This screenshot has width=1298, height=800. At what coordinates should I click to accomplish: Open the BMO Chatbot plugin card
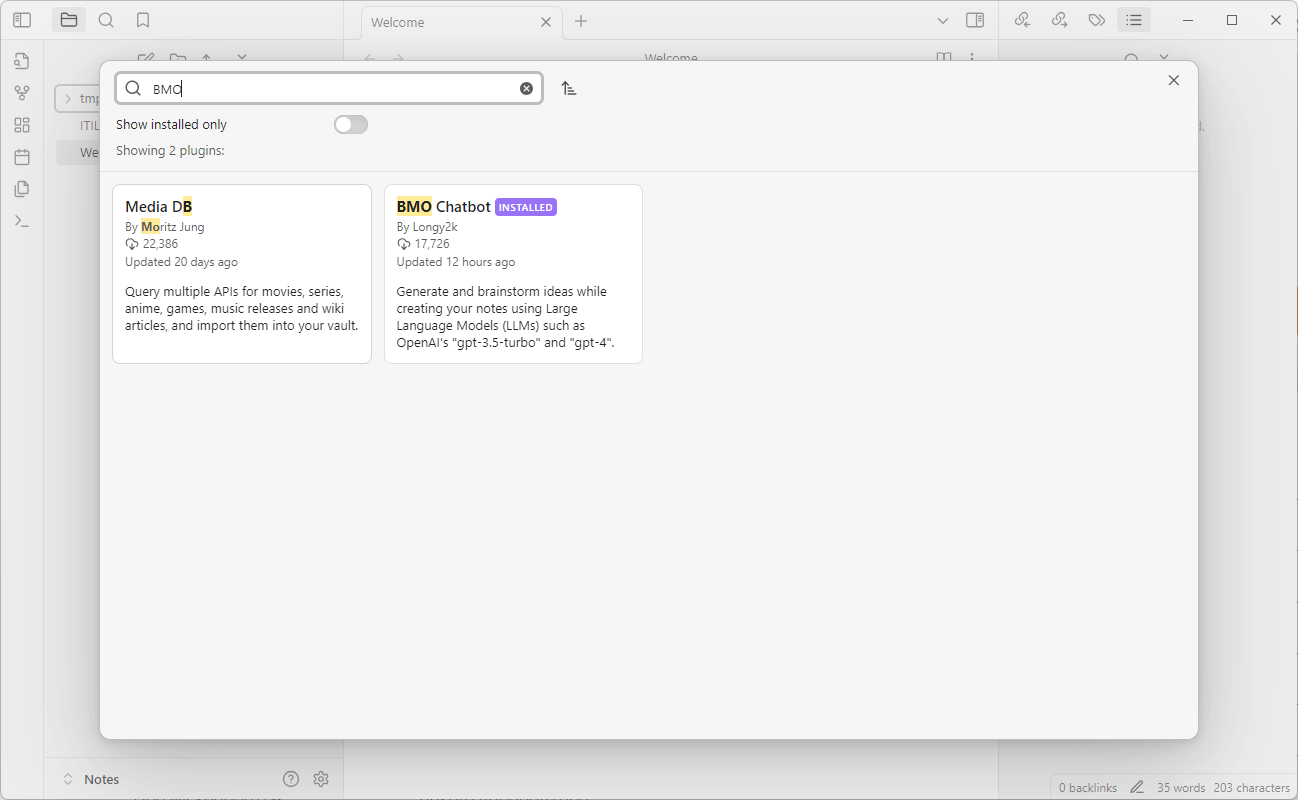pos(513,274)
